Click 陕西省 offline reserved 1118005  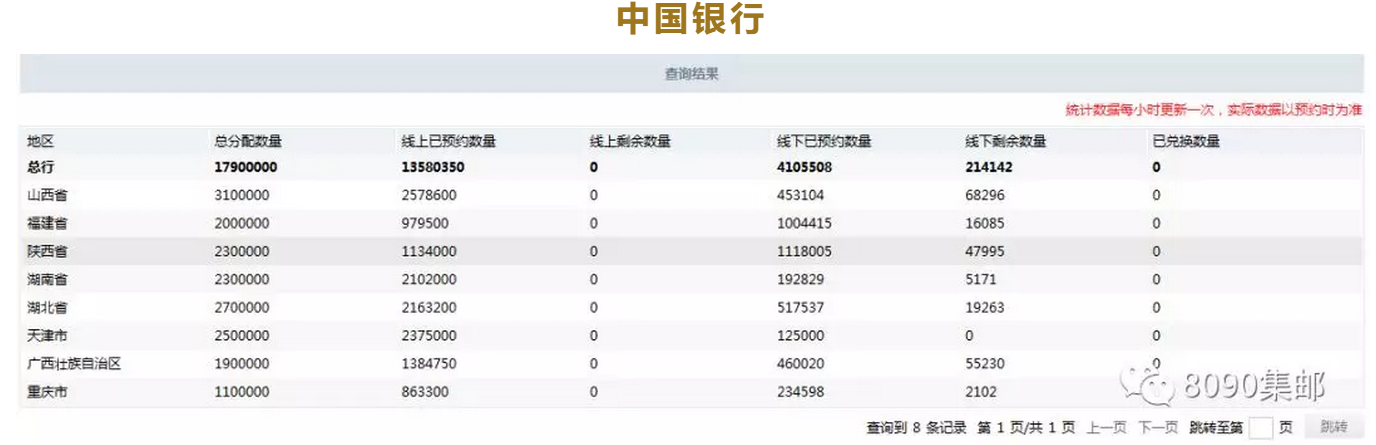[x=804, y=251]
